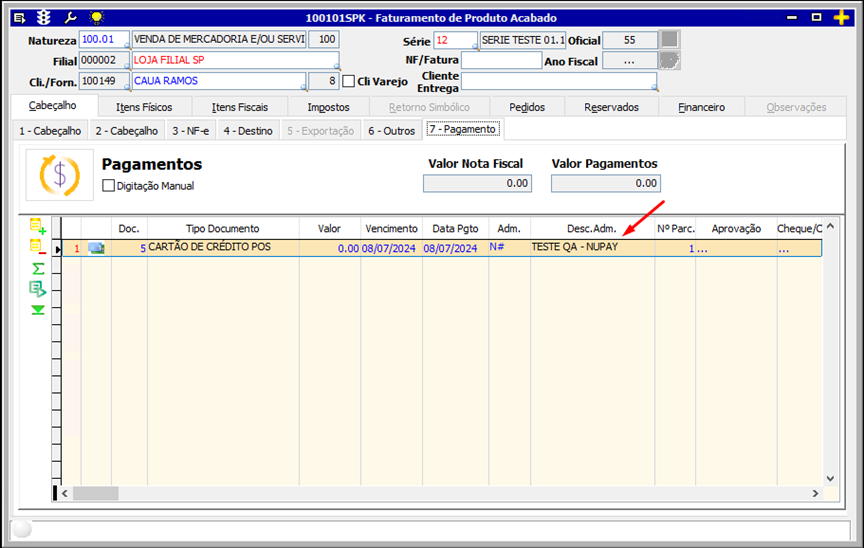Click the yellow plus icon in the title bar
Image resolution: width=864 pixels, height=548 pixels.
click(841, 18)
